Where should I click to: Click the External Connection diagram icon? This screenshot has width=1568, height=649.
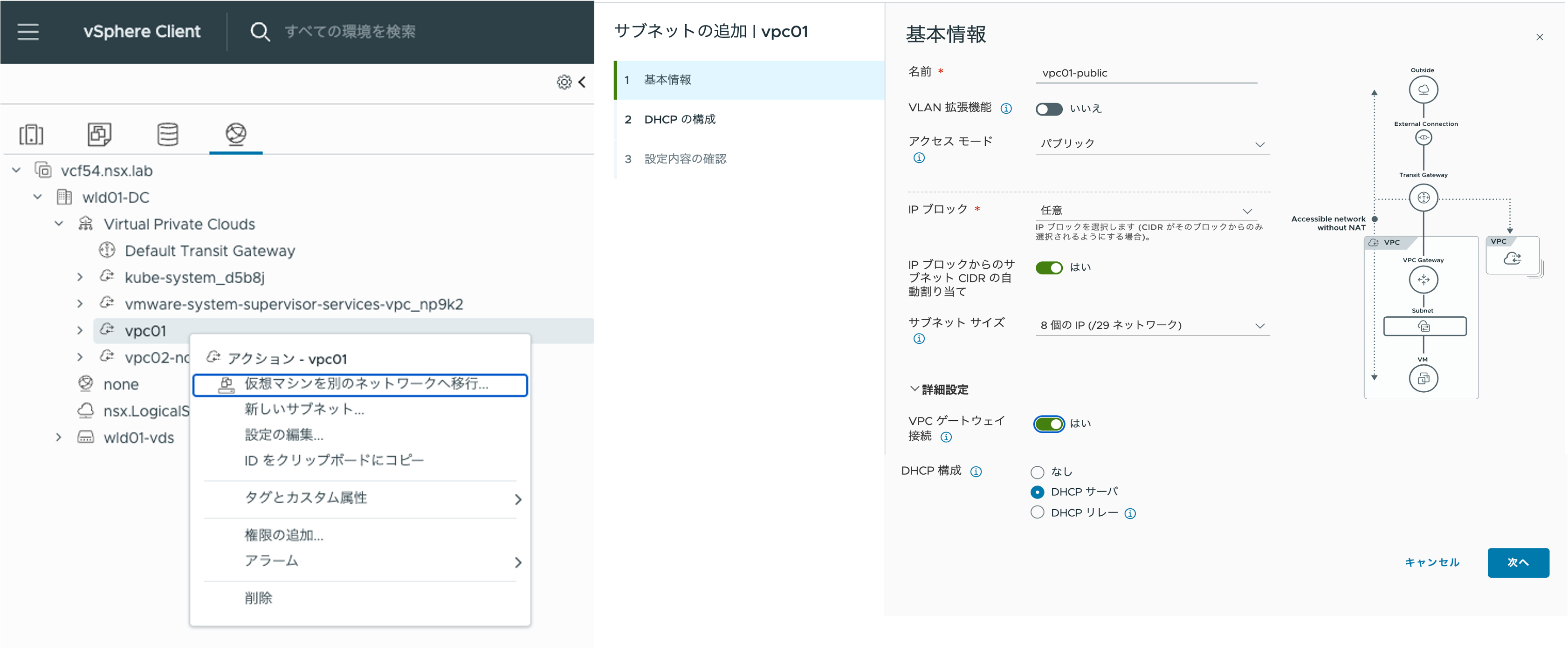[1423, 137]
